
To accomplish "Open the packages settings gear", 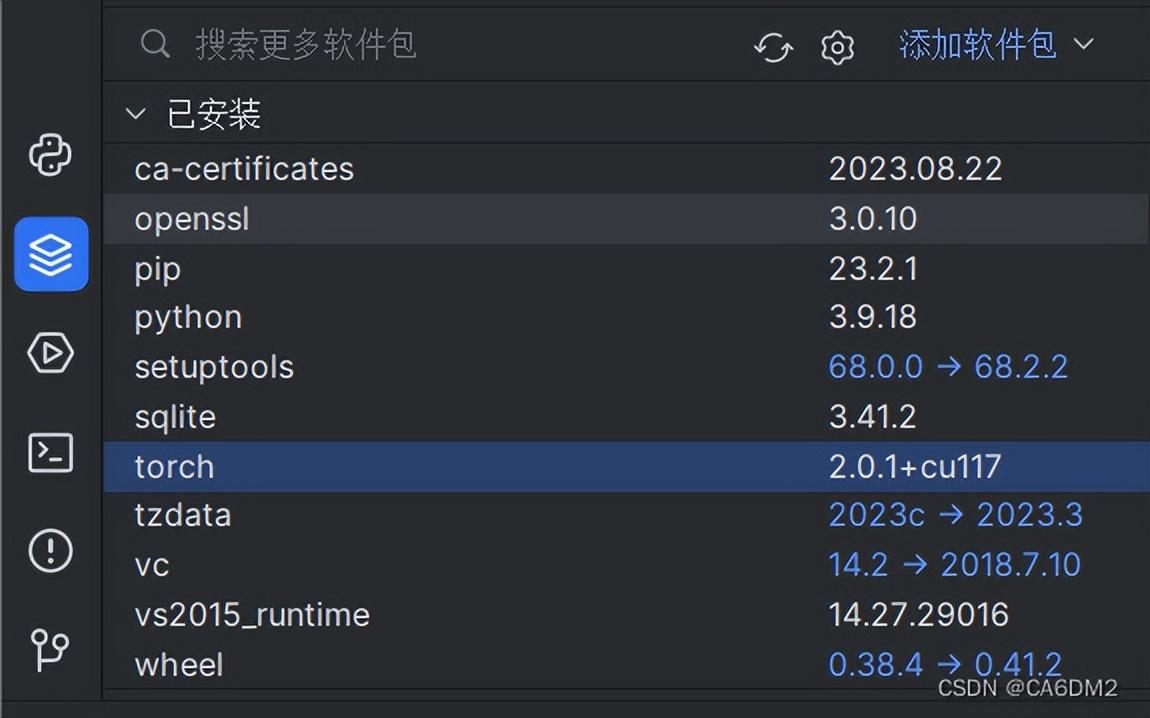I will pyautogui.click(x=838, y=45).
